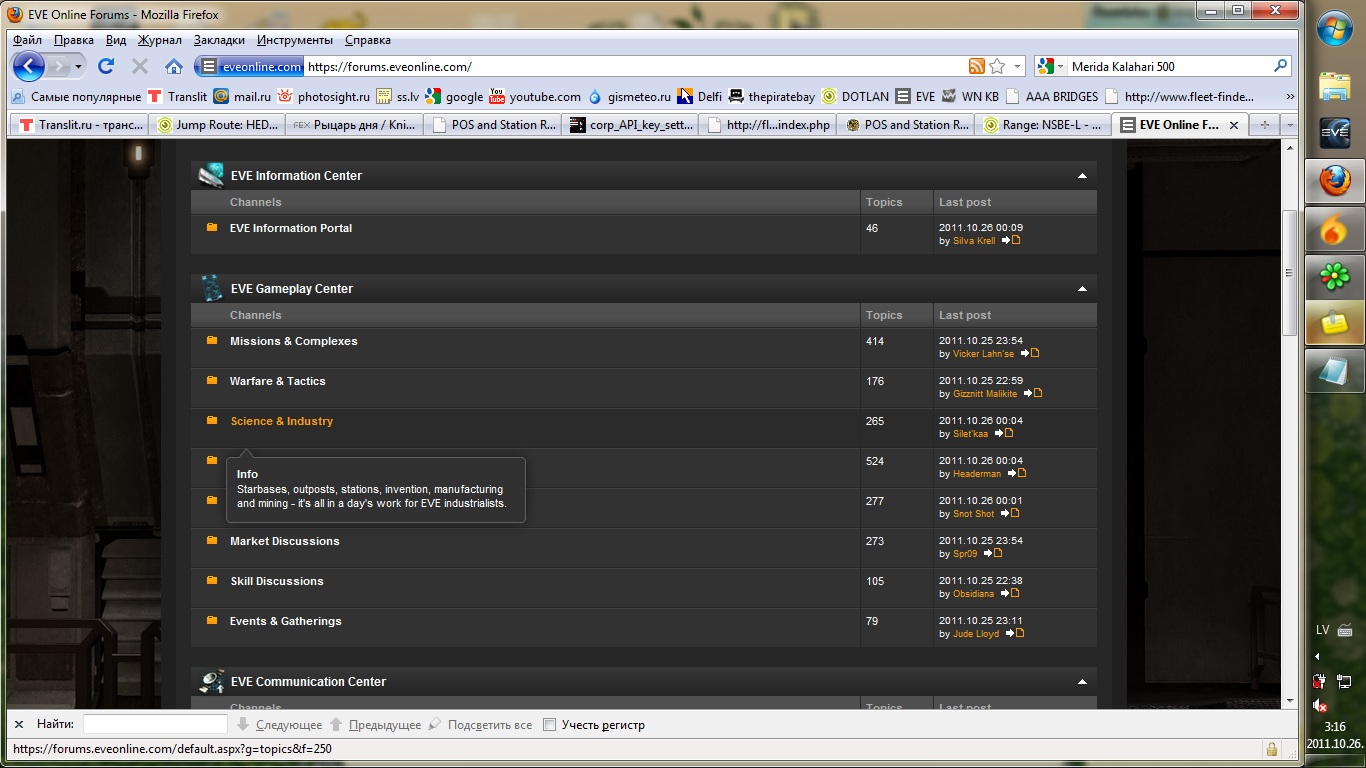Open the ICQ flower taskbar icon

pos(1335,277)
